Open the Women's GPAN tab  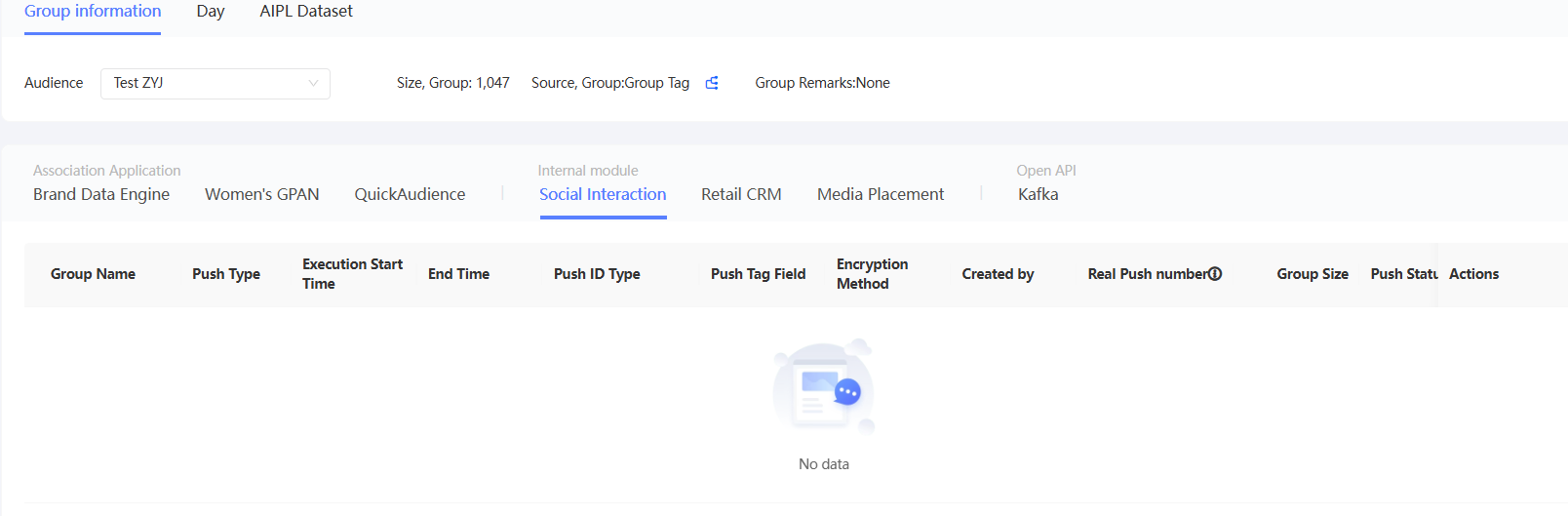click(262, 194)
